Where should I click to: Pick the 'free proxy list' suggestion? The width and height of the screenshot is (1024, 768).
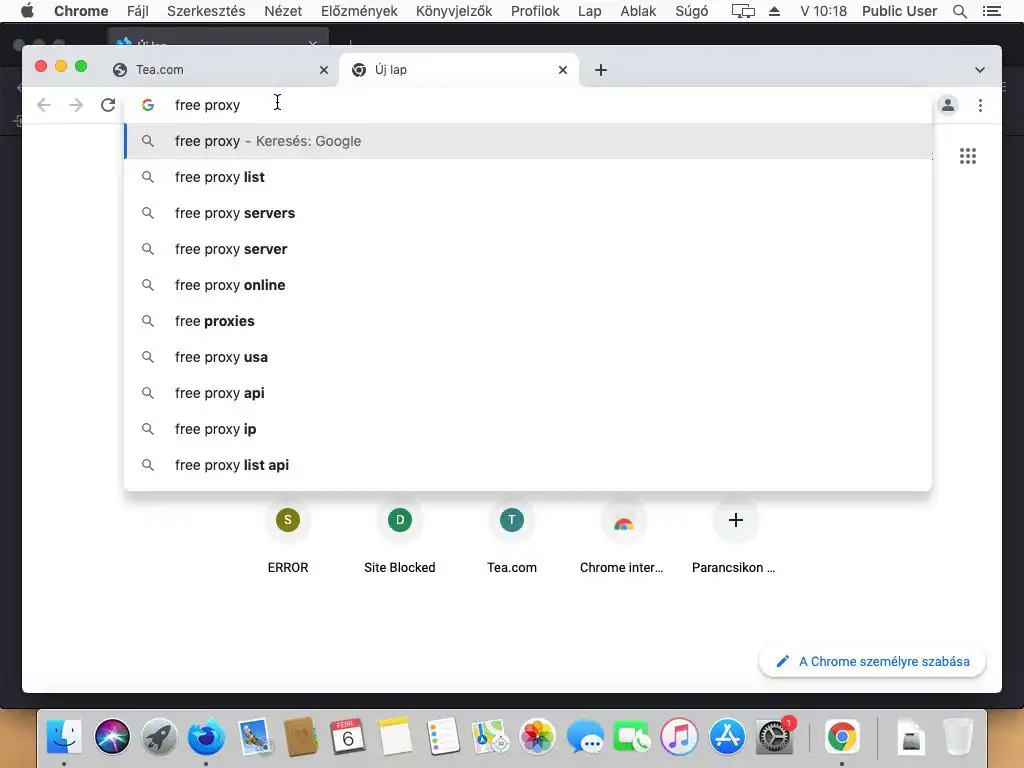point(528,177)
